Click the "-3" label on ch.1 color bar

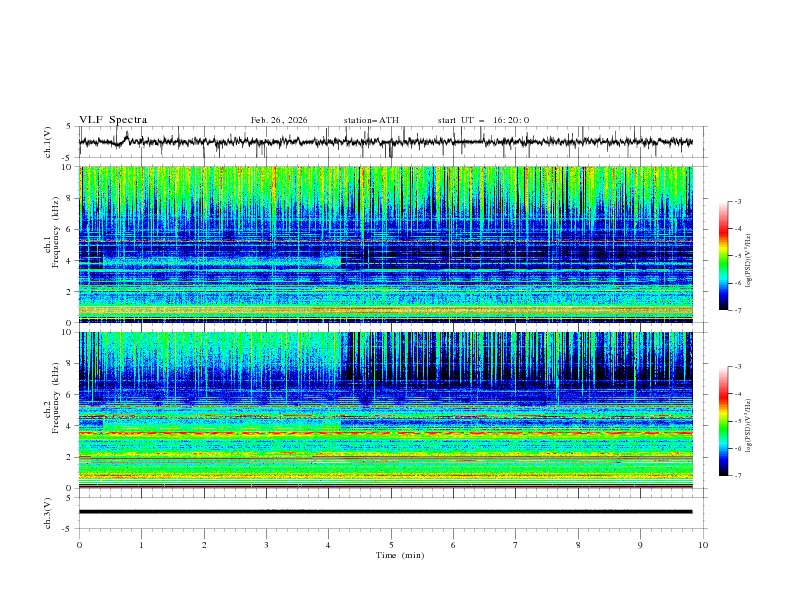737,201
